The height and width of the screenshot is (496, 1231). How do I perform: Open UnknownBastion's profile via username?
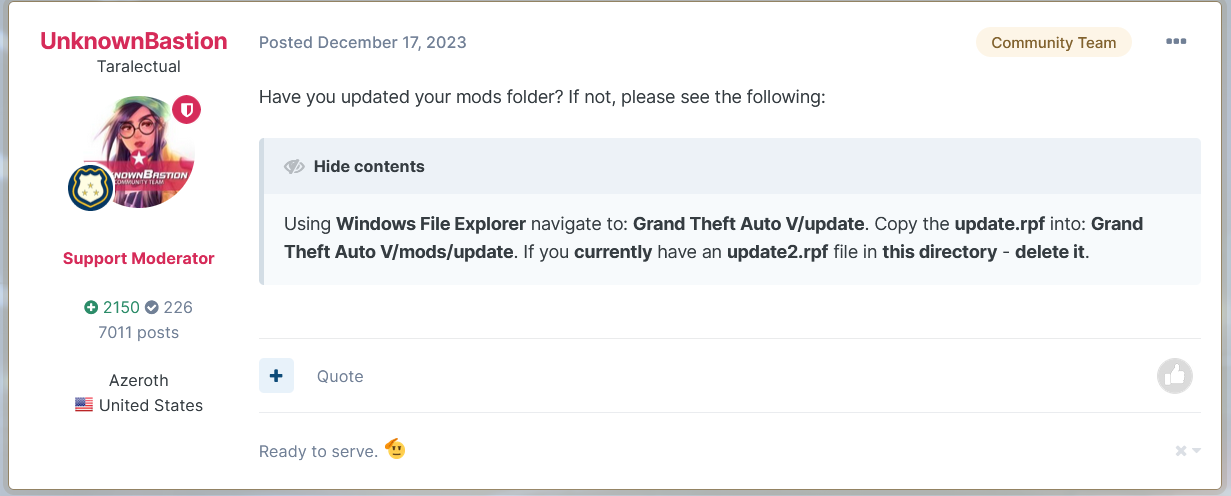pos(134,42)
